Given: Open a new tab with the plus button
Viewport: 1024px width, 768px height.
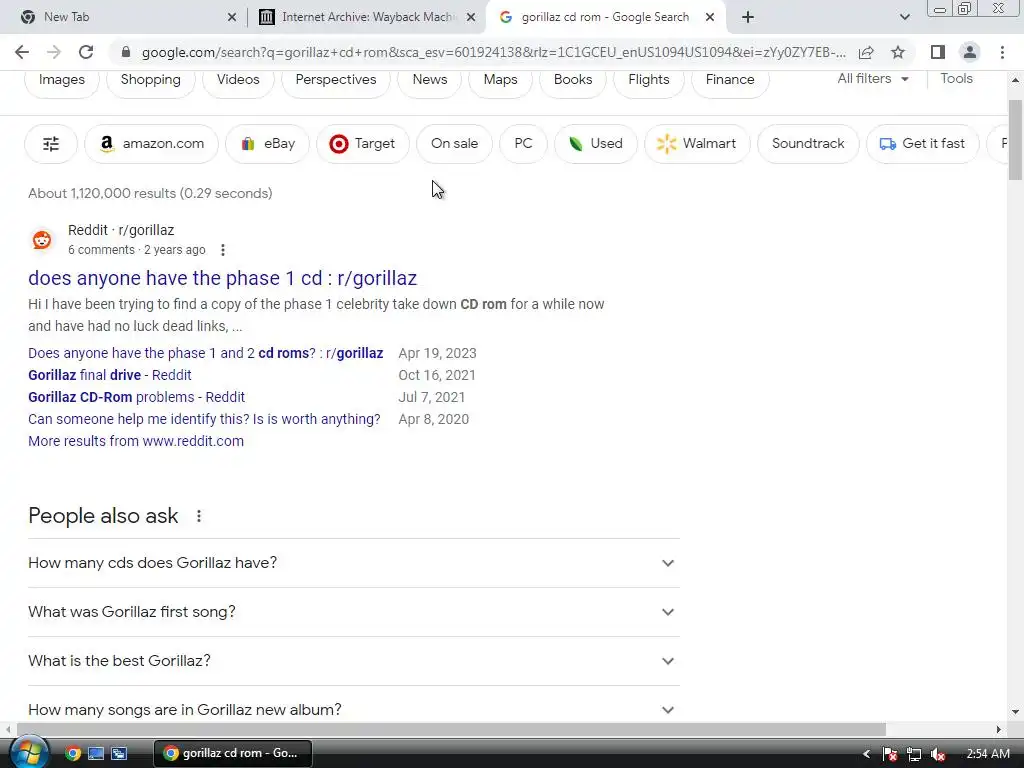Looking at the screenshot, I should pos(748,17).
